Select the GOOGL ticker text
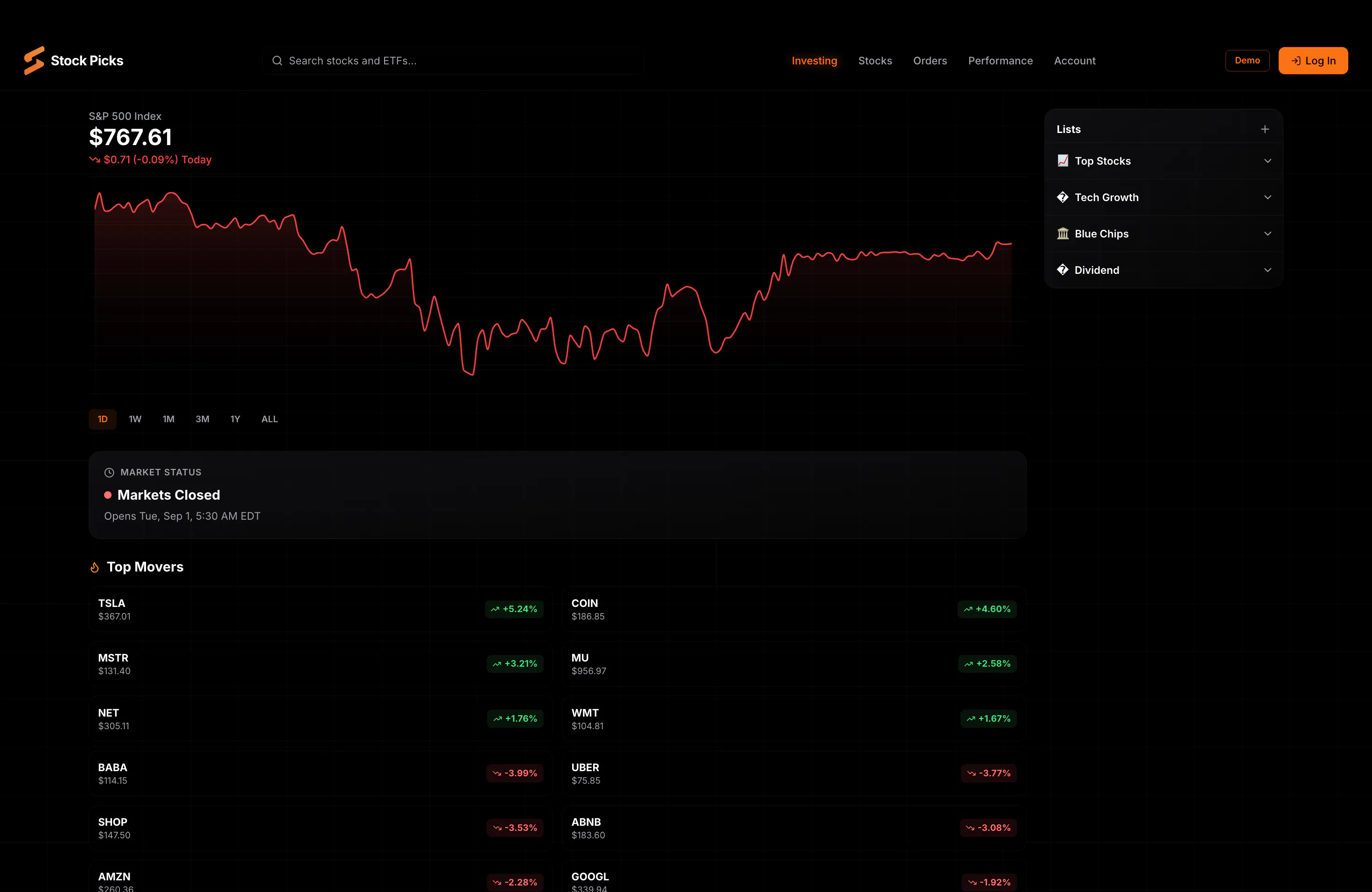The height and width of the screenshot is (892, 1372). coord(590,877)
